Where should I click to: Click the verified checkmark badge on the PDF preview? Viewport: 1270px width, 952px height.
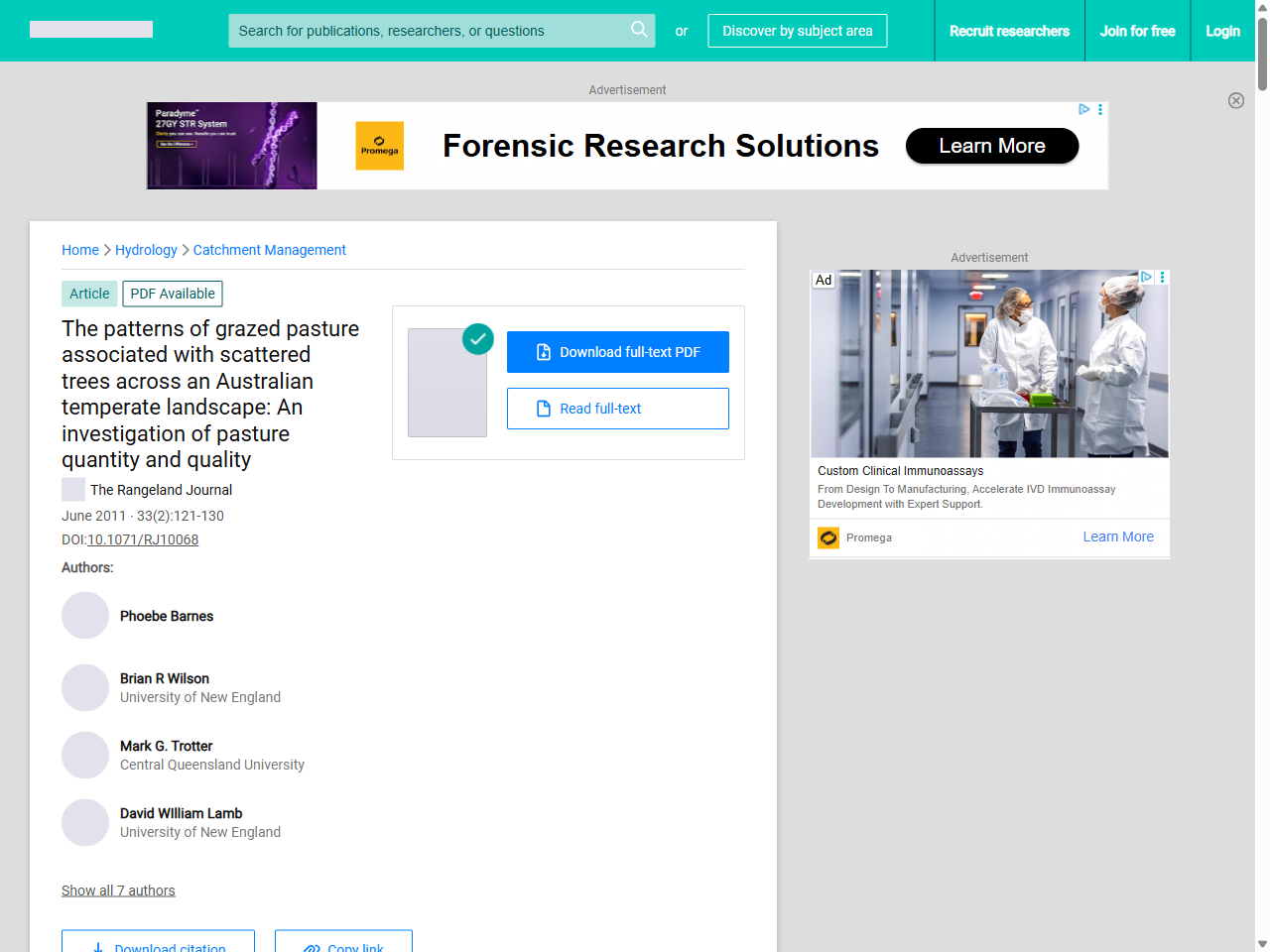(x=478, y=338)
